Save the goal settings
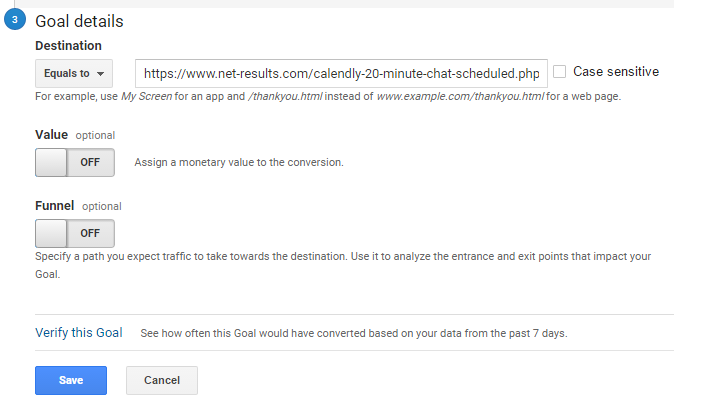This screenshot has height=404, width=702. (71, 380)
